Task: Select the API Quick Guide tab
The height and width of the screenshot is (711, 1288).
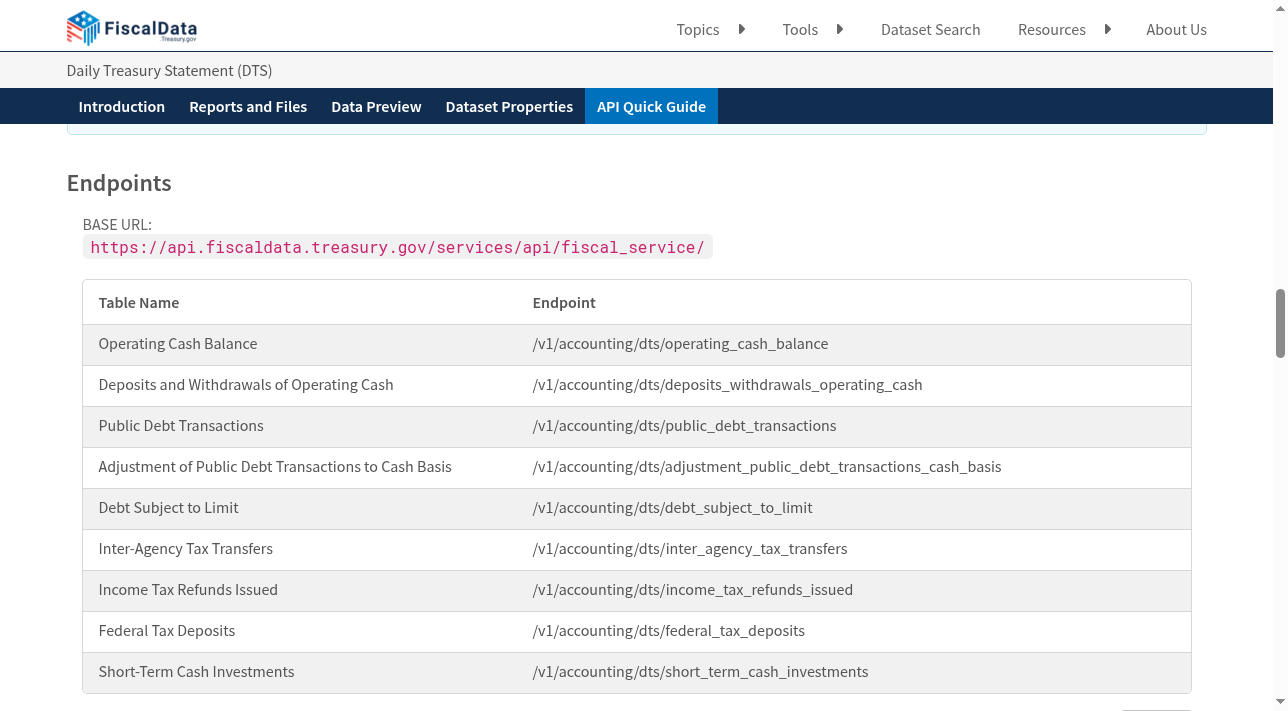Action: [651, 106]
